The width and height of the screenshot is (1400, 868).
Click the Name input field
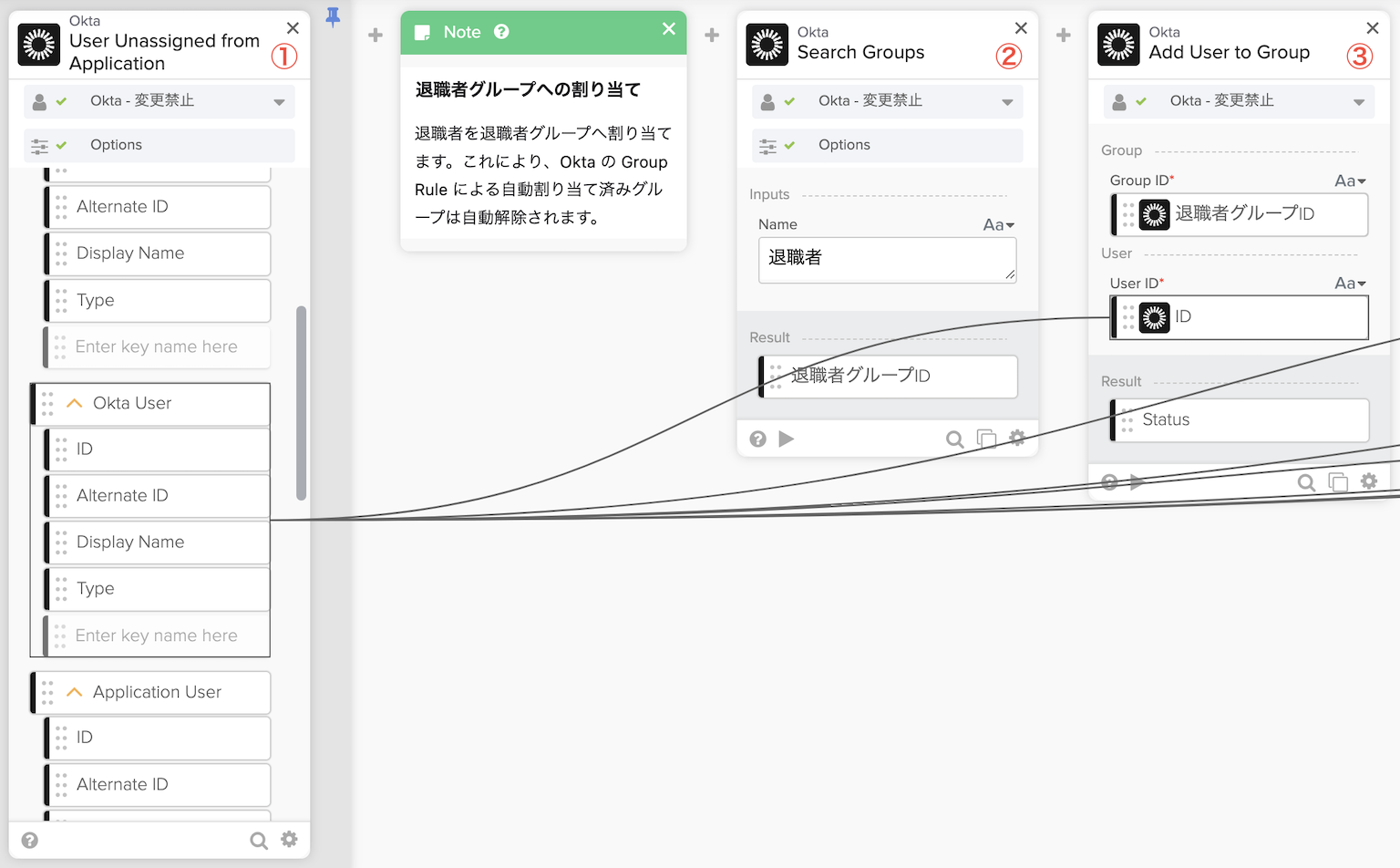[x=886, y=260]
